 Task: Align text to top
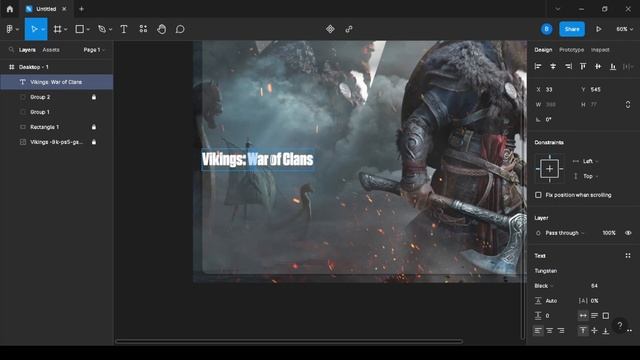click(x=583, y=331)
